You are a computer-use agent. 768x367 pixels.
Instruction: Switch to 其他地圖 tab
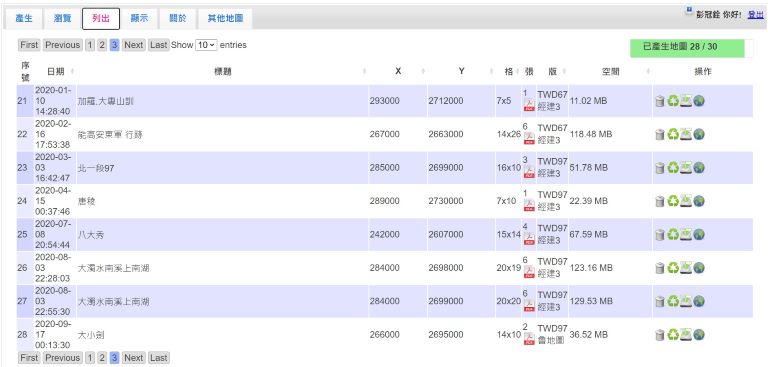[x=225, y=19]
